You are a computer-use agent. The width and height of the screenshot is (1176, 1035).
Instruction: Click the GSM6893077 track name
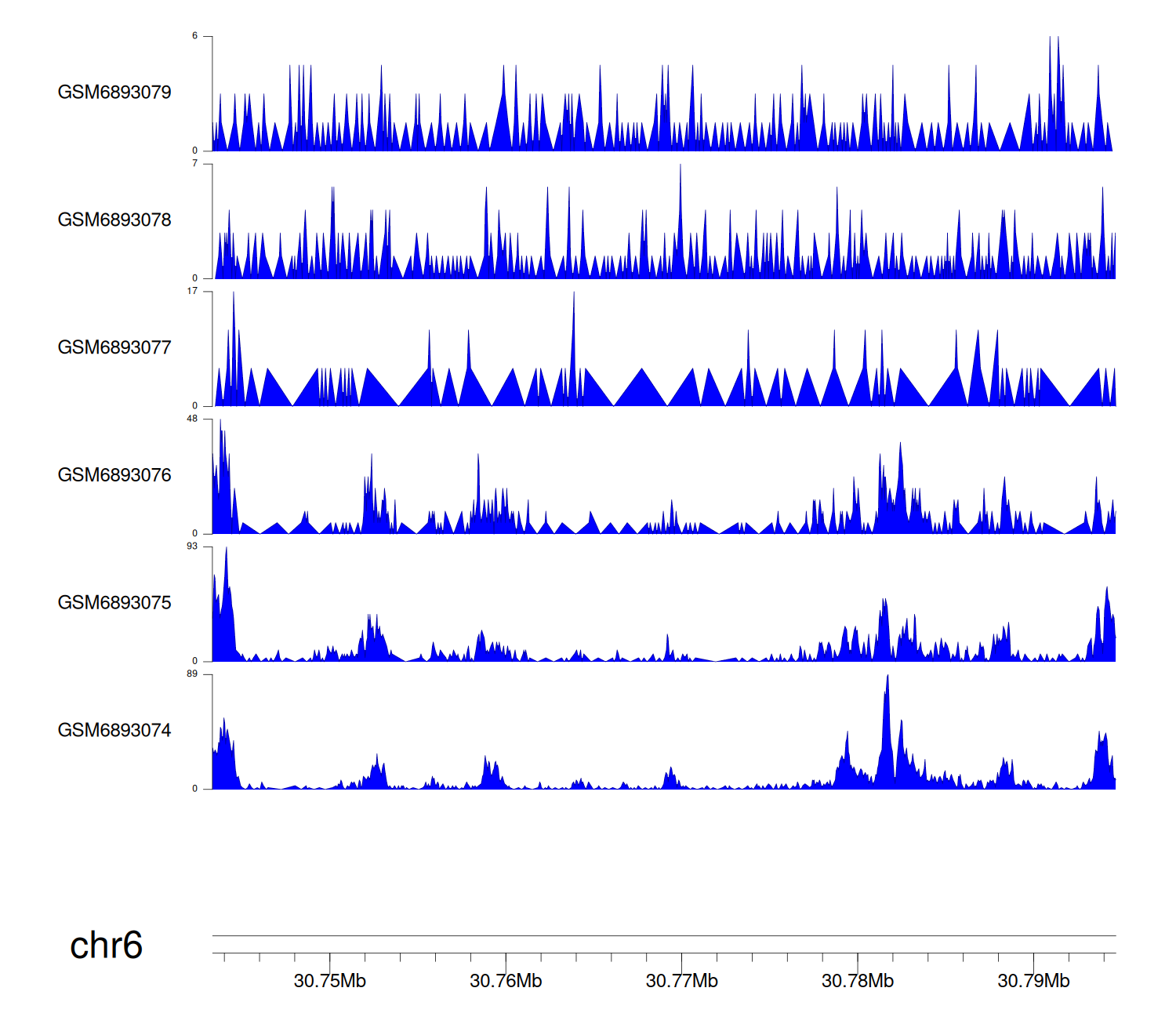pos(114,348)
